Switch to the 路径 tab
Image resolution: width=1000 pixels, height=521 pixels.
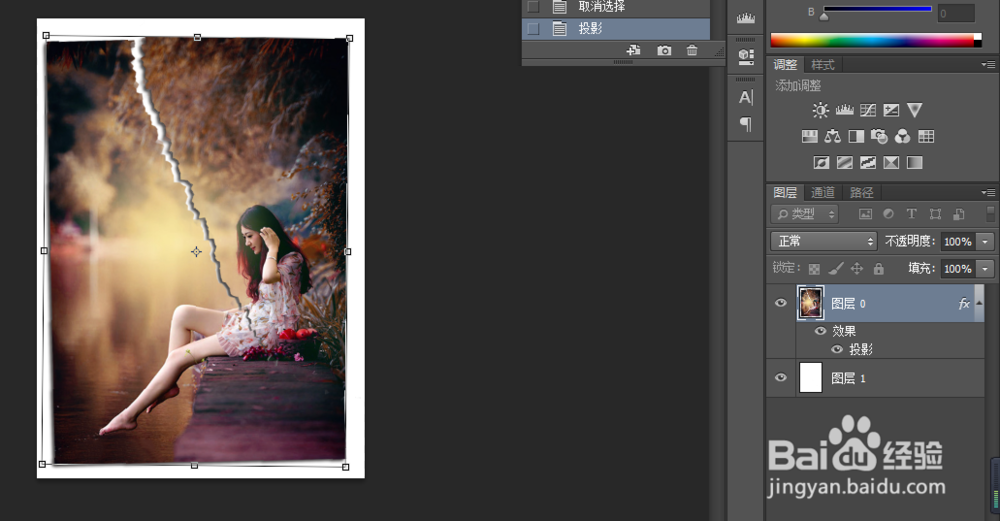pyautogui.click(x=861, y=192)
